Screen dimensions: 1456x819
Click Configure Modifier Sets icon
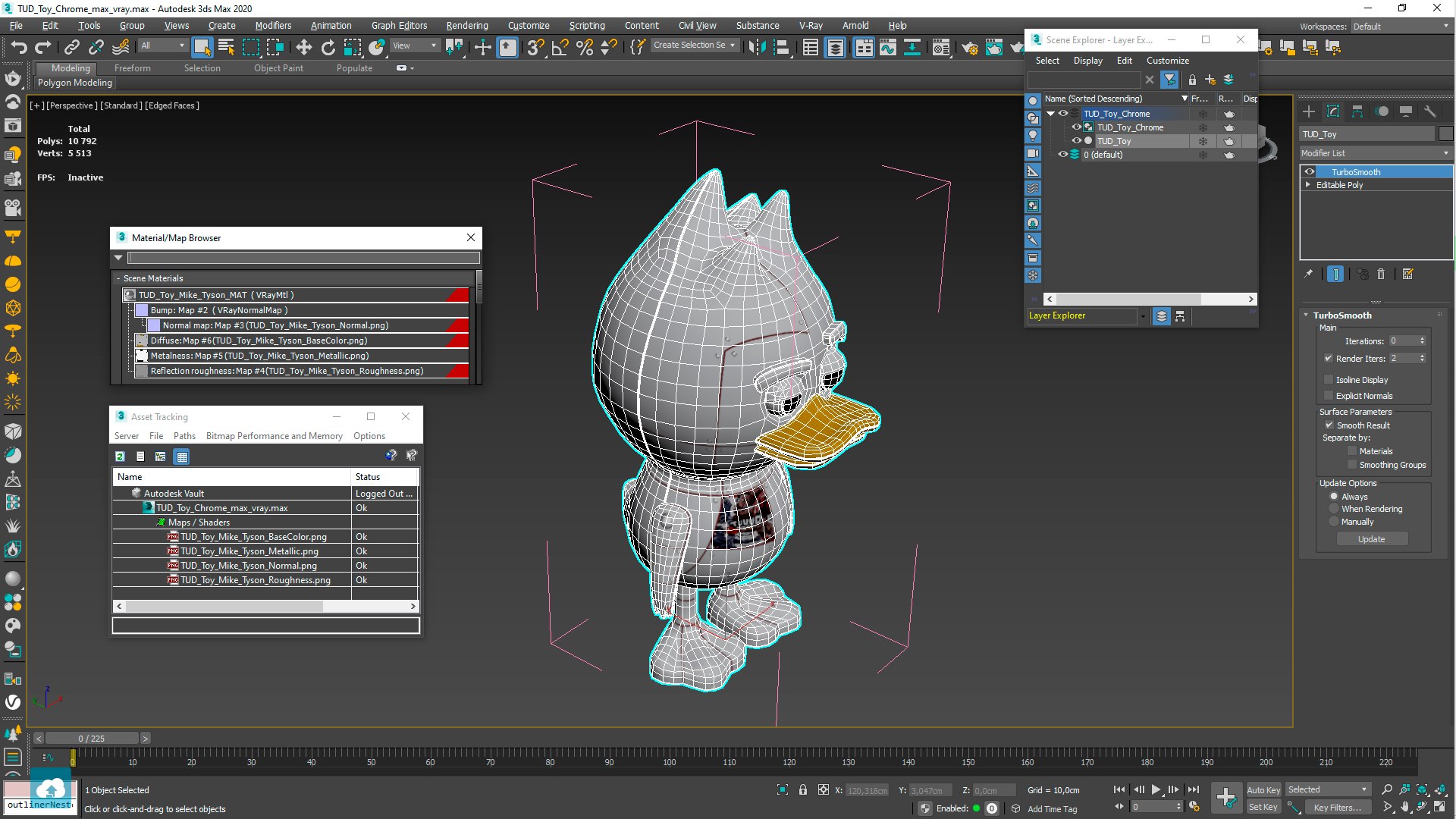click(1408, 275)
